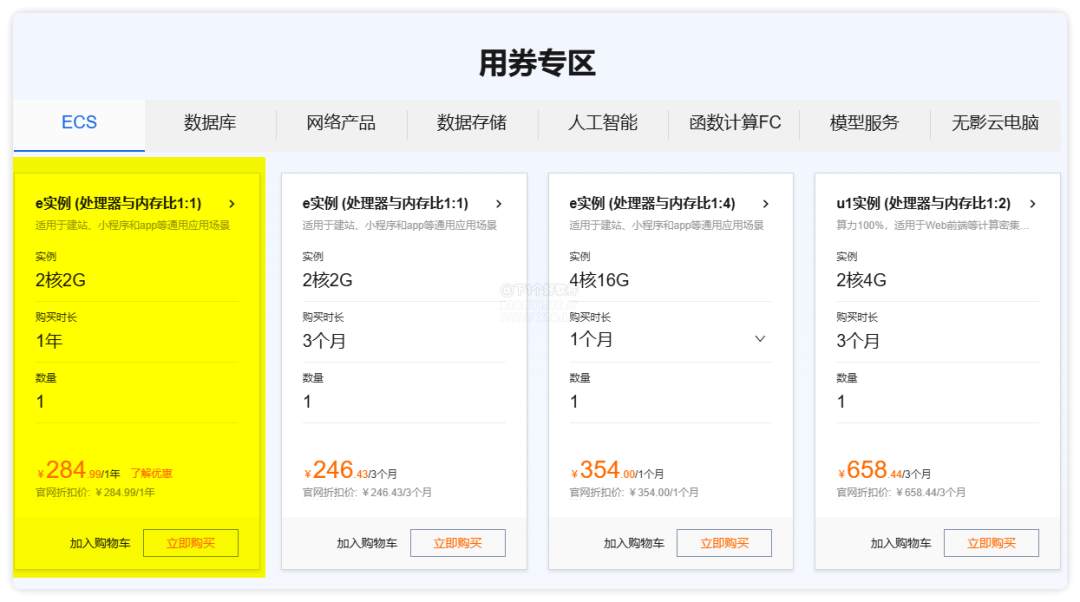
Task: Click 立即购买 on the ¥354.00 card
Action: [725, 543]
